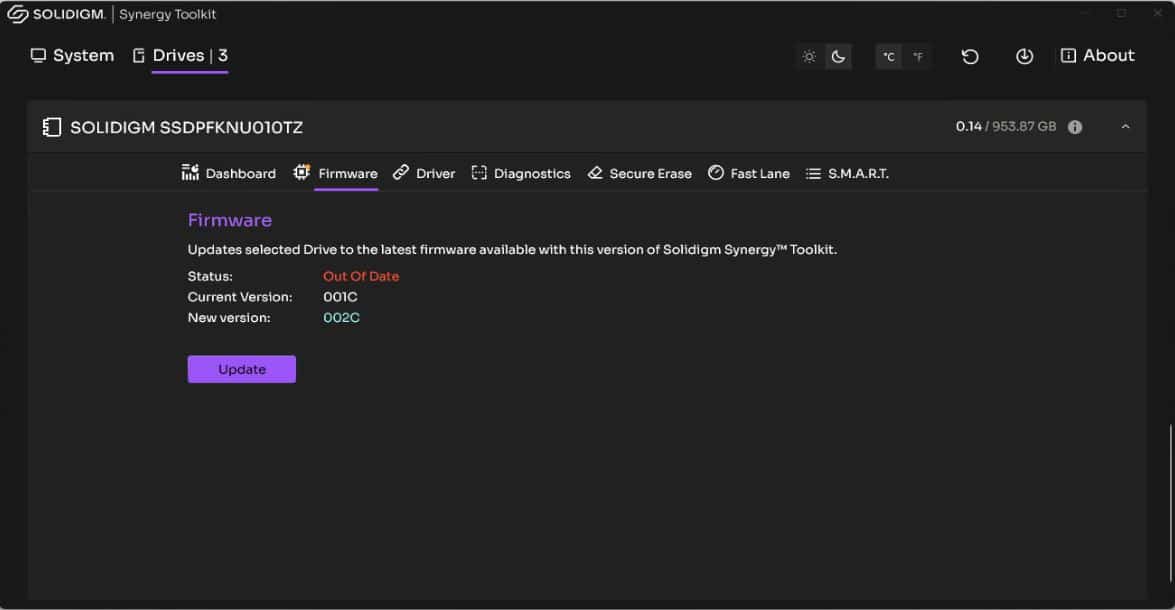Switch to light theme sun icon
This screenshot has height=610, width=1175.
pyautogui.click(x=809, y=56)
